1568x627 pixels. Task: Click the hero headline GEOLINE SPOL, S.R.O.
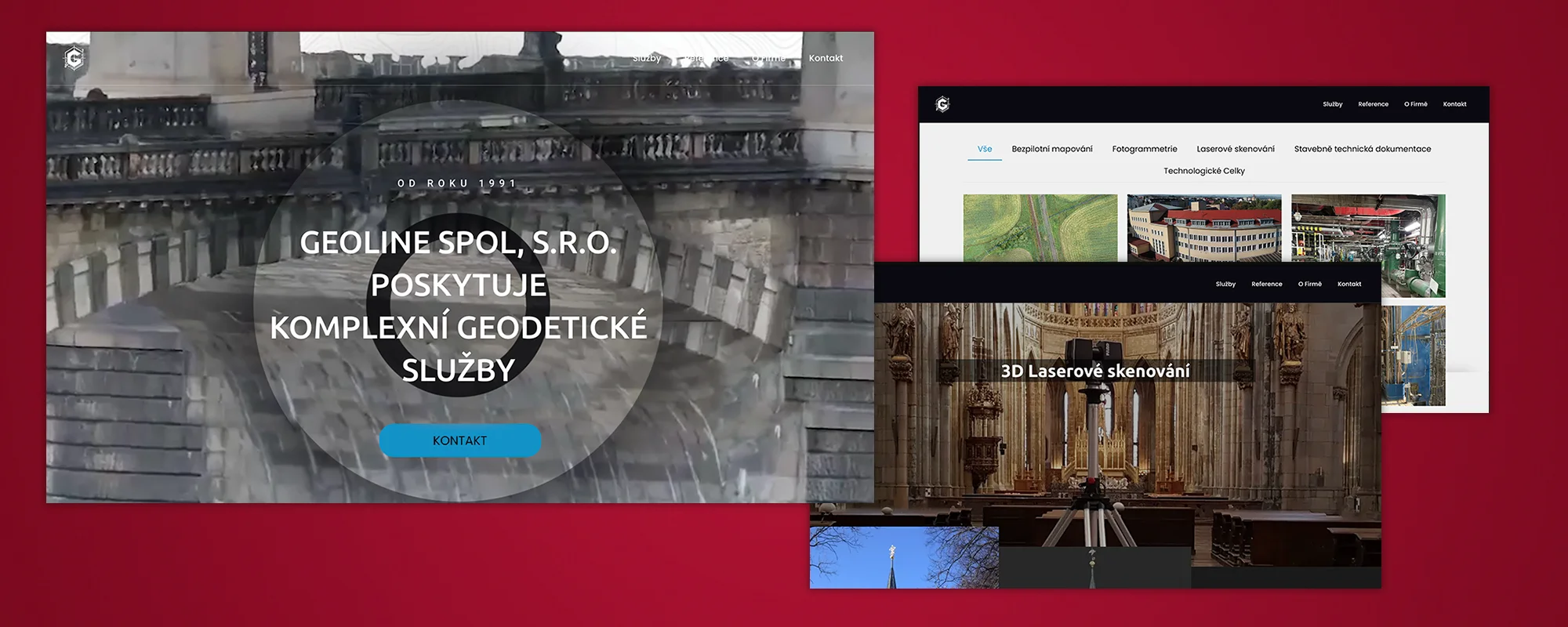click(x=459, y=243)
